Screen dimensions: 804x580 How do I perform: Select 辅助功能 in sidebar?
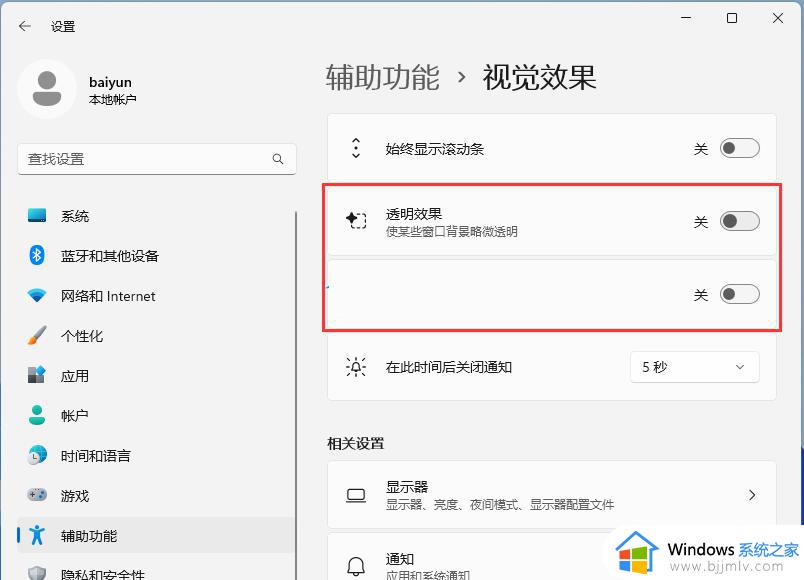[156, 535]
